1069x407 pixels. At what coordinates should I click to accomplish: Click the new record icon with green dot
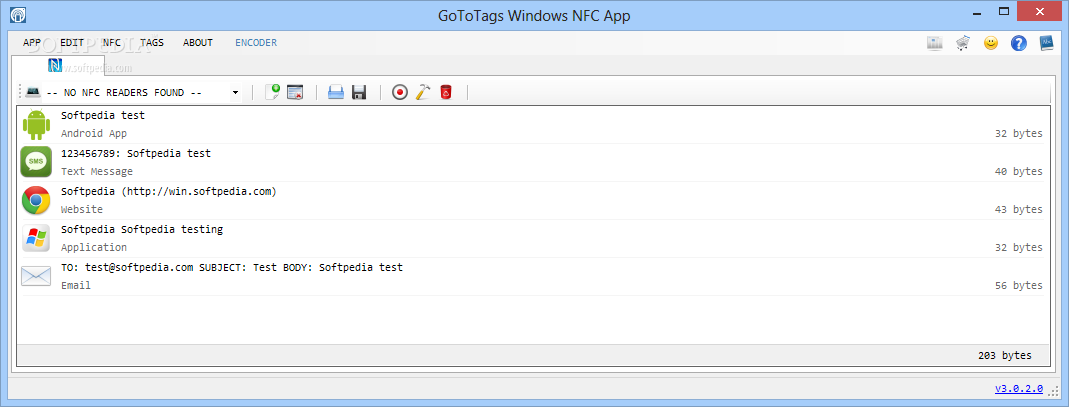pyautogui.click(x=272, y=92)
